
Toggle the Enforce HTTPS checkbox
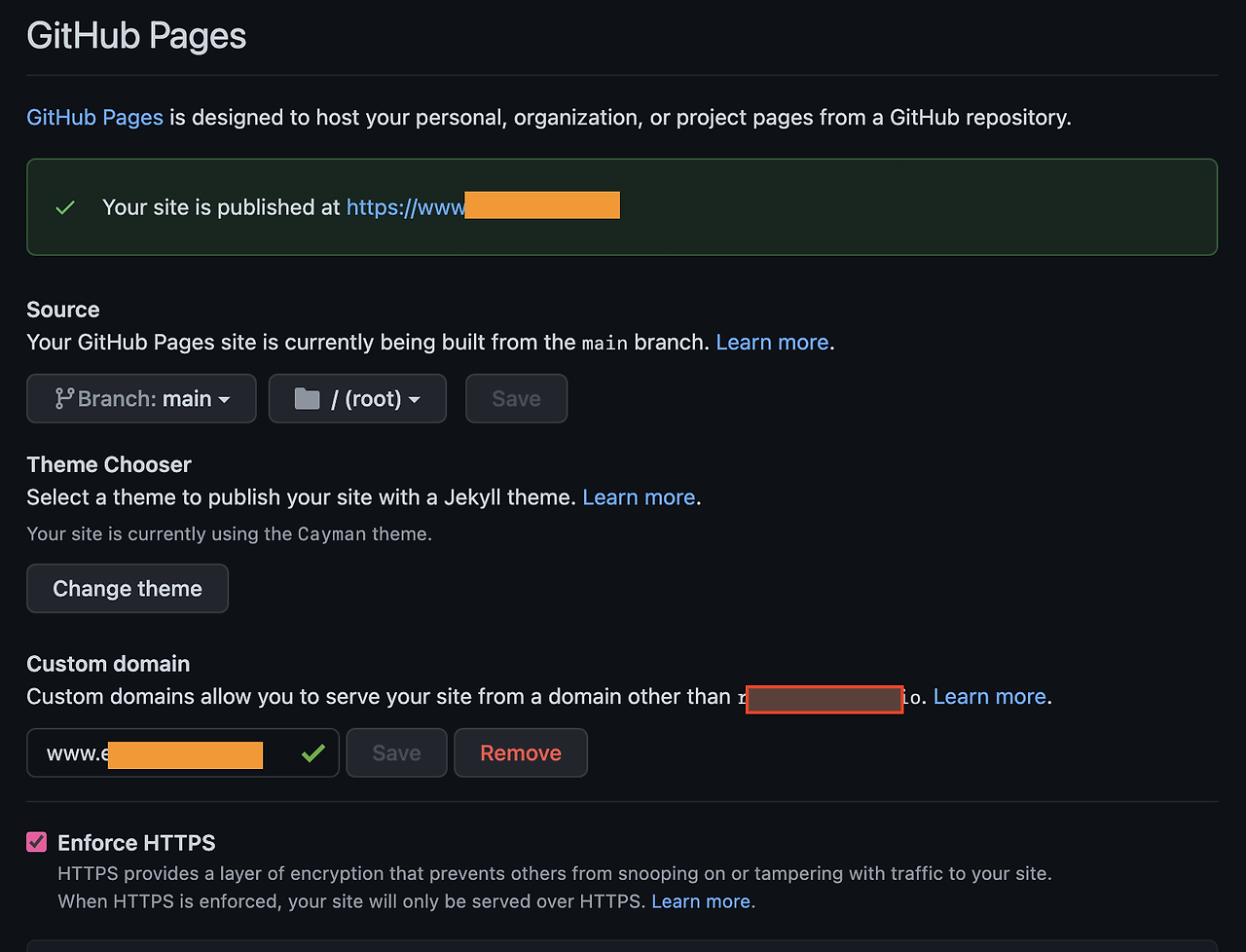[37, 842]
